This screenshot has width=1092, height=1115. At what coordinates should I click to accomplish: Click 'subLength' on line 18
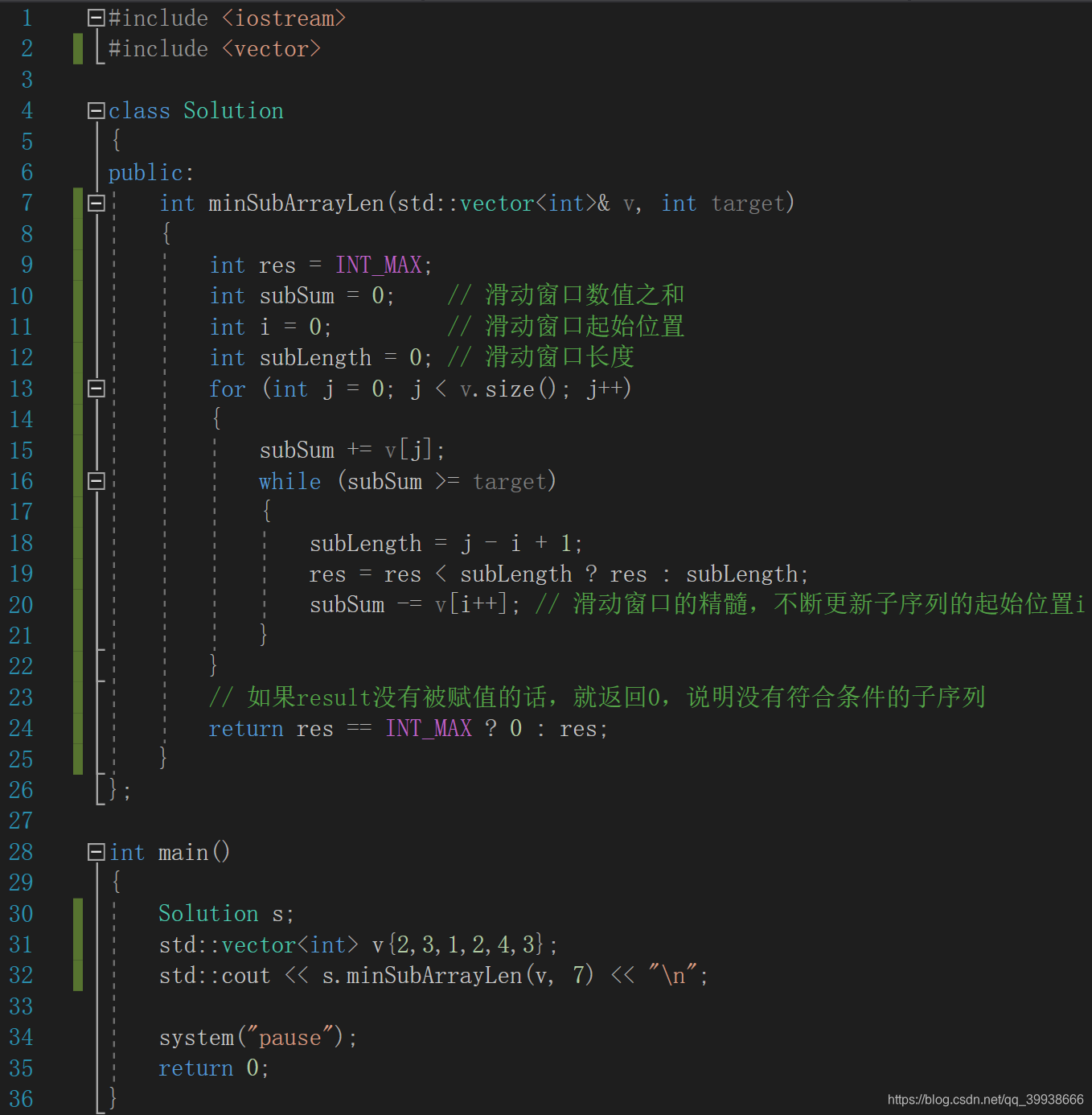click(x=365, y=544)
